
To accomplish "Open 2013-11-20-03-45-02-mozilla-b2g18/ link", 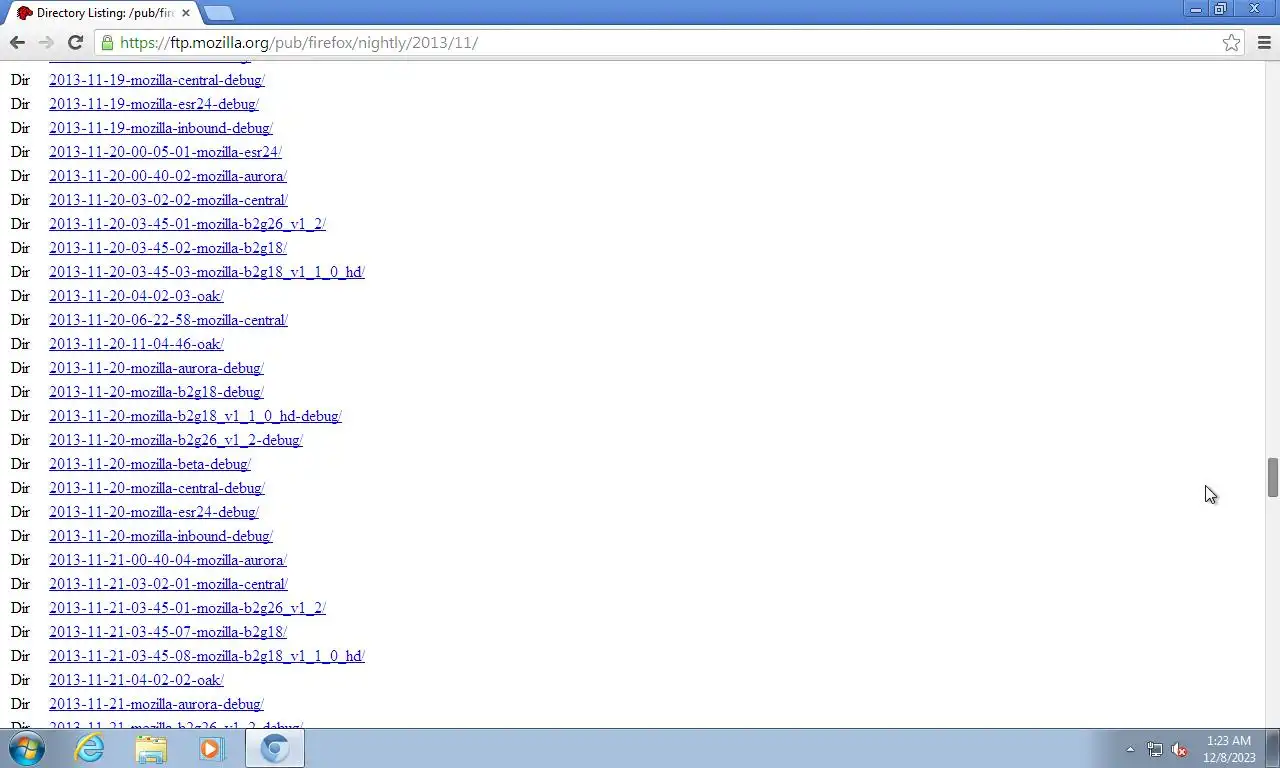I will click(x=168, y=248).
